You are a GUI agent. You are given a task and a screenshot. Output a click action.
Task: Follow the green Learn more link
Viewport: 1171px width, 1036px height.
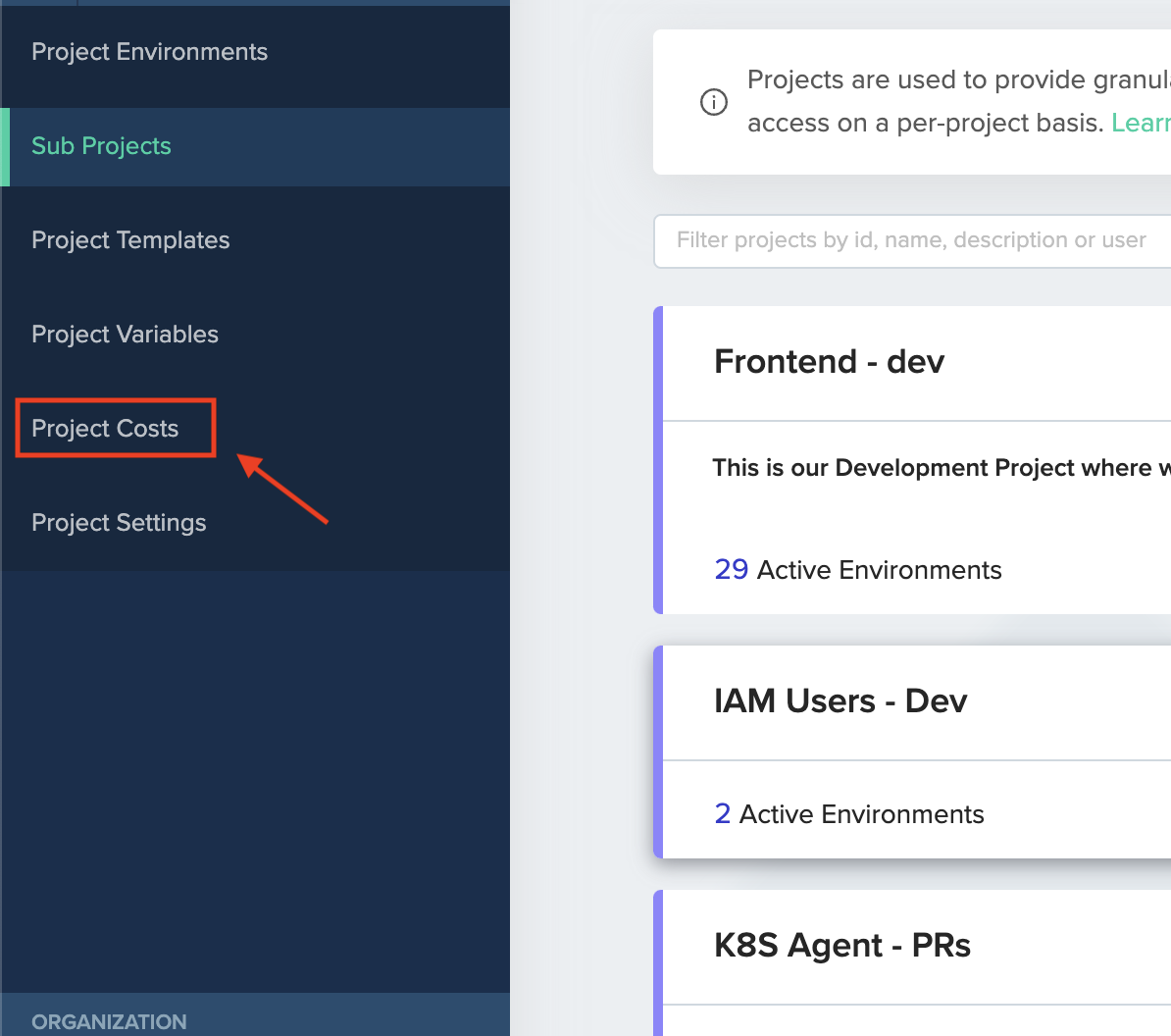click(1140, 123)
